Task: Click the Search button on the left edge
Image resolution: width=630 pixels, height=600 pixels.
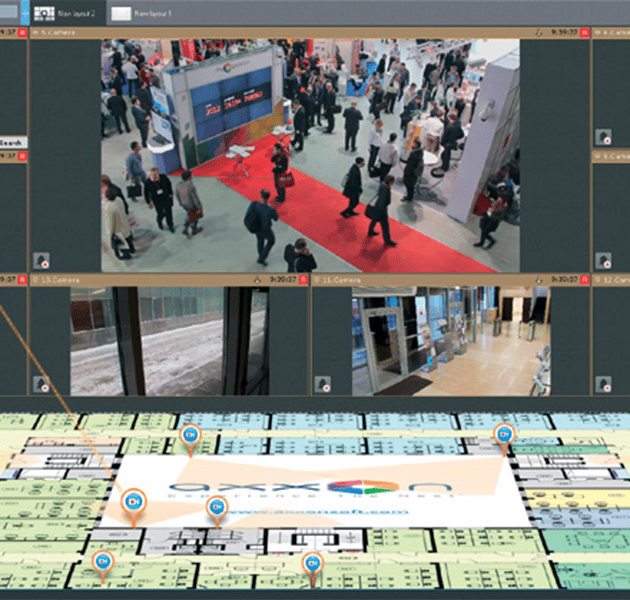Action: (x=13, y=143)
